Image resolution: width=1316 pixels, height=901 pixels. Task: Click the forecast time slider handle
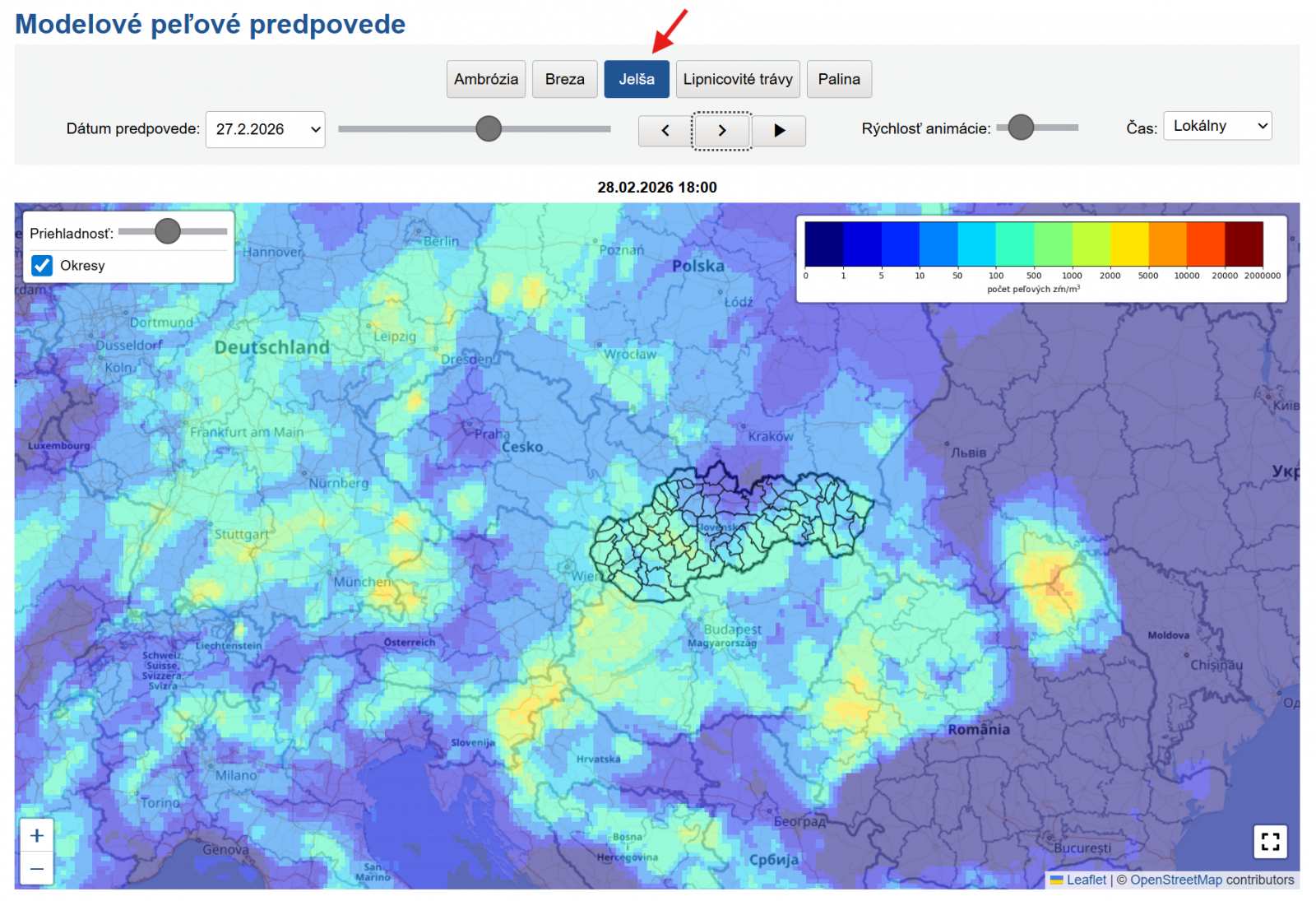[489, 128]
